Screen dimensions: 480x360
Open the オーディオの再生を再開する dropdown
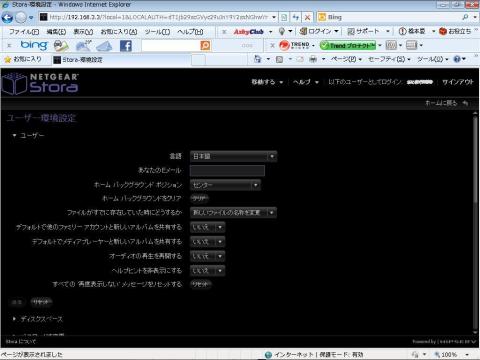208,256
